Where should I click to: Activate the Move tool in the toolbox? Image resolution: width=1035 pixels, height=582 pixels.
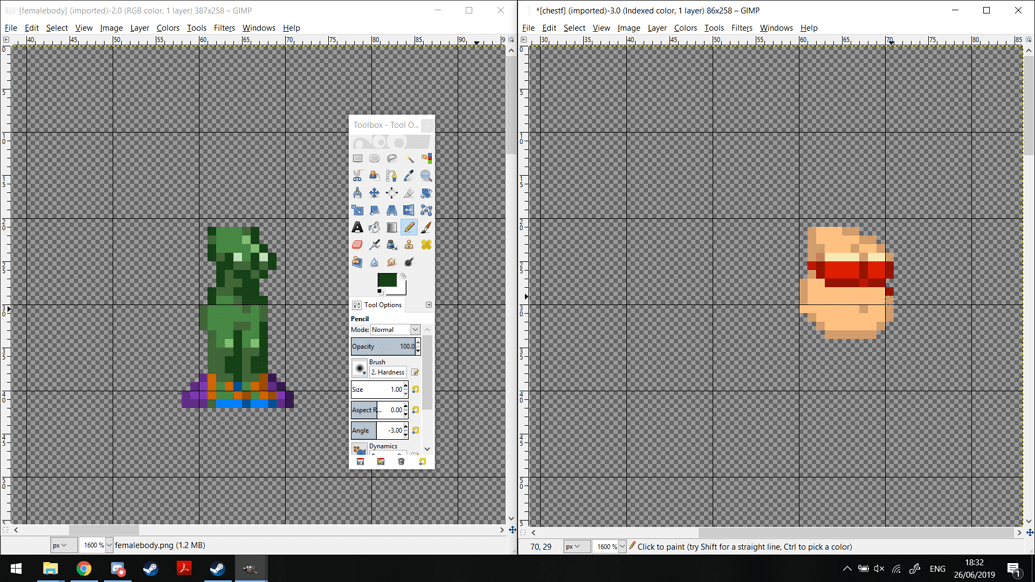(x=374, y=193)
